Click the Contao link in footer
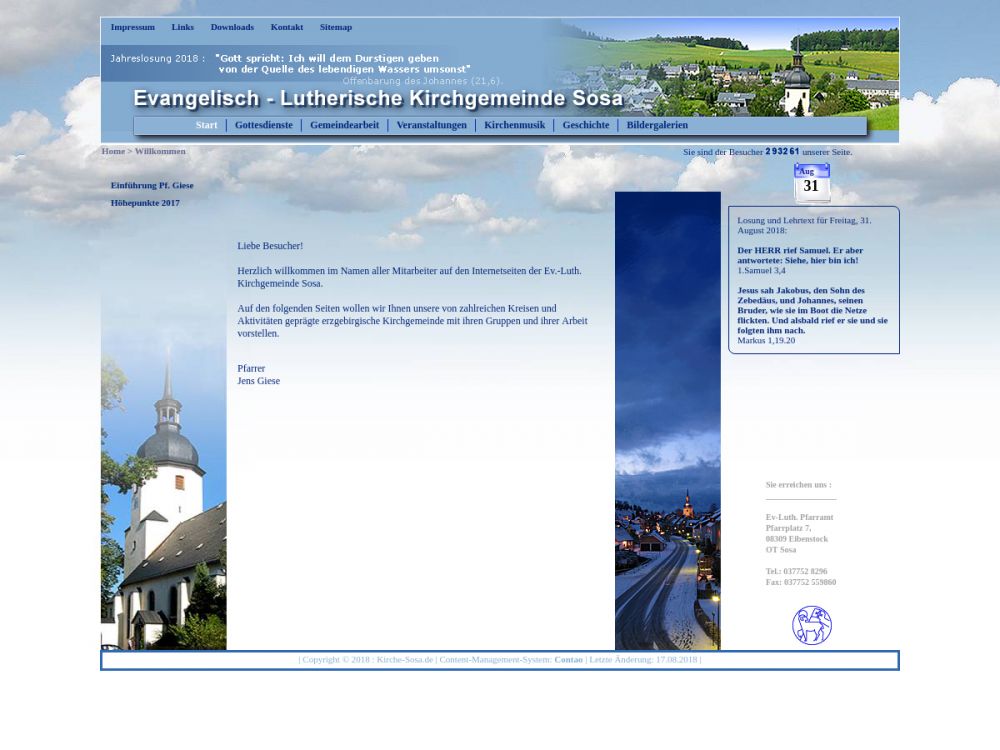1000x750 pixels. (568, 660)
